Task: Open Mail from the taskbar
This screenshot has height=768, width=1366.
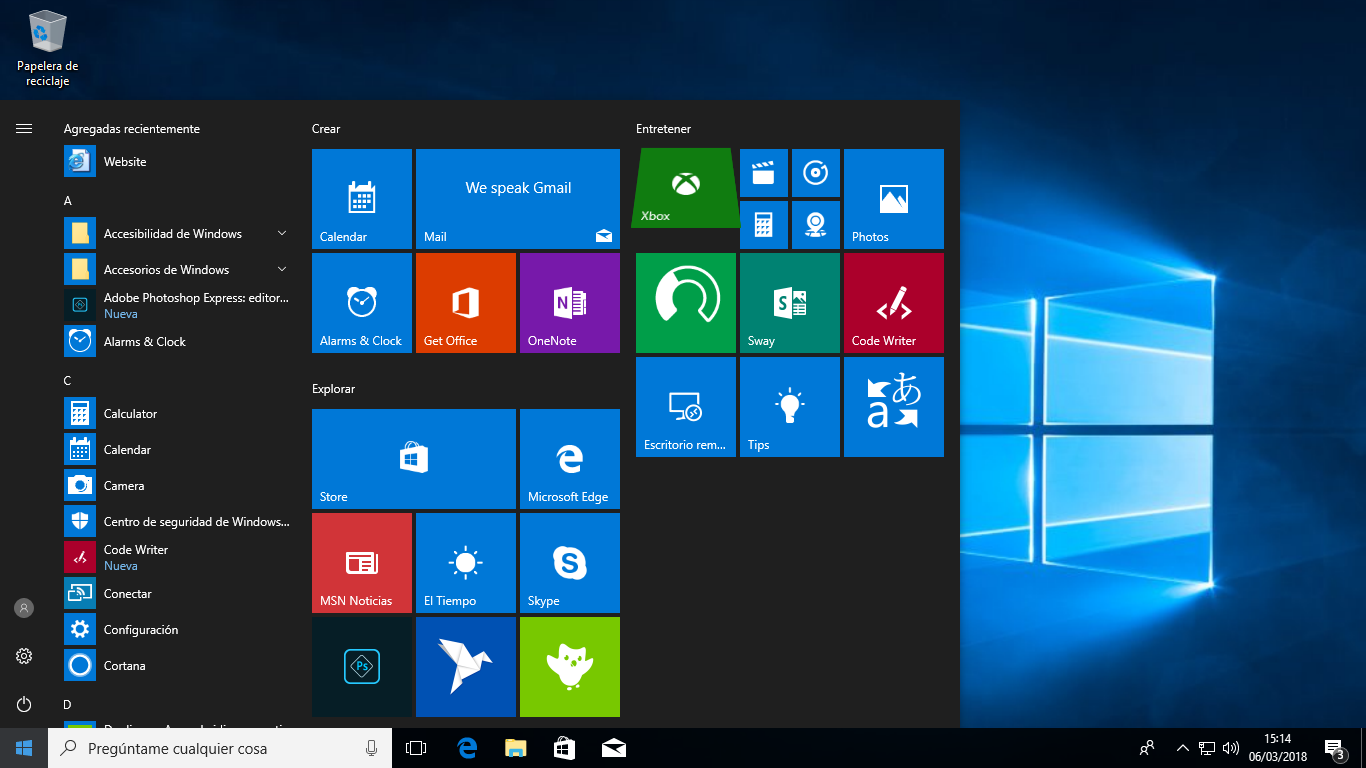Action: point(614,748)
